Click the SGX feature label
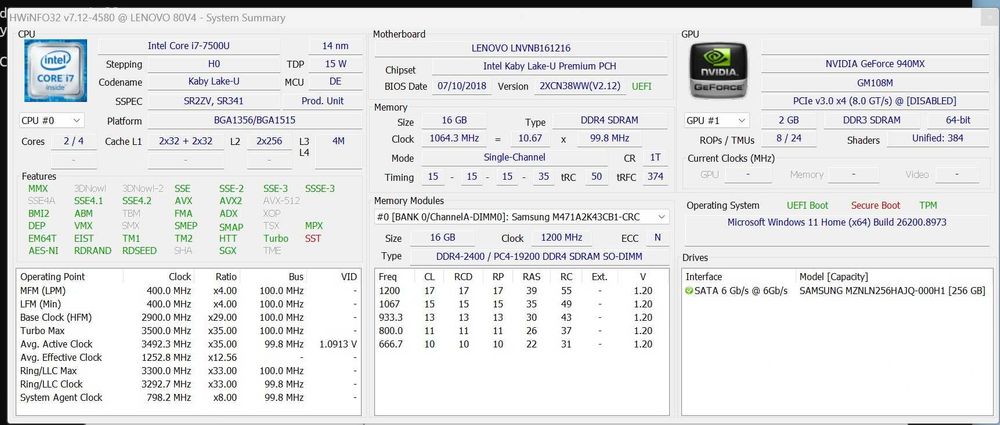The height and width of the screenshot is (425, 1000). coord(228,251)
